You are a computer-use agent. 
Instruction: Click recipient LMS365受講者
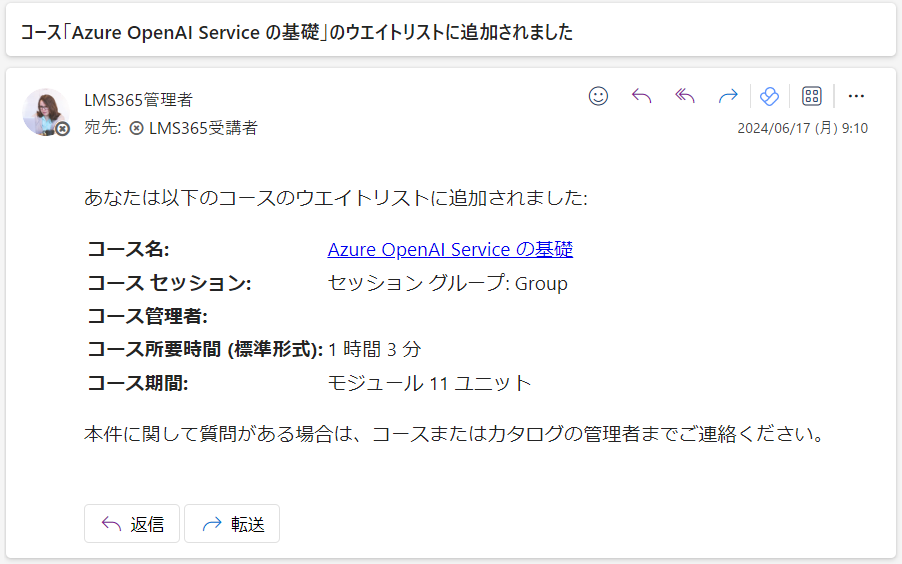tap(203, 127)
